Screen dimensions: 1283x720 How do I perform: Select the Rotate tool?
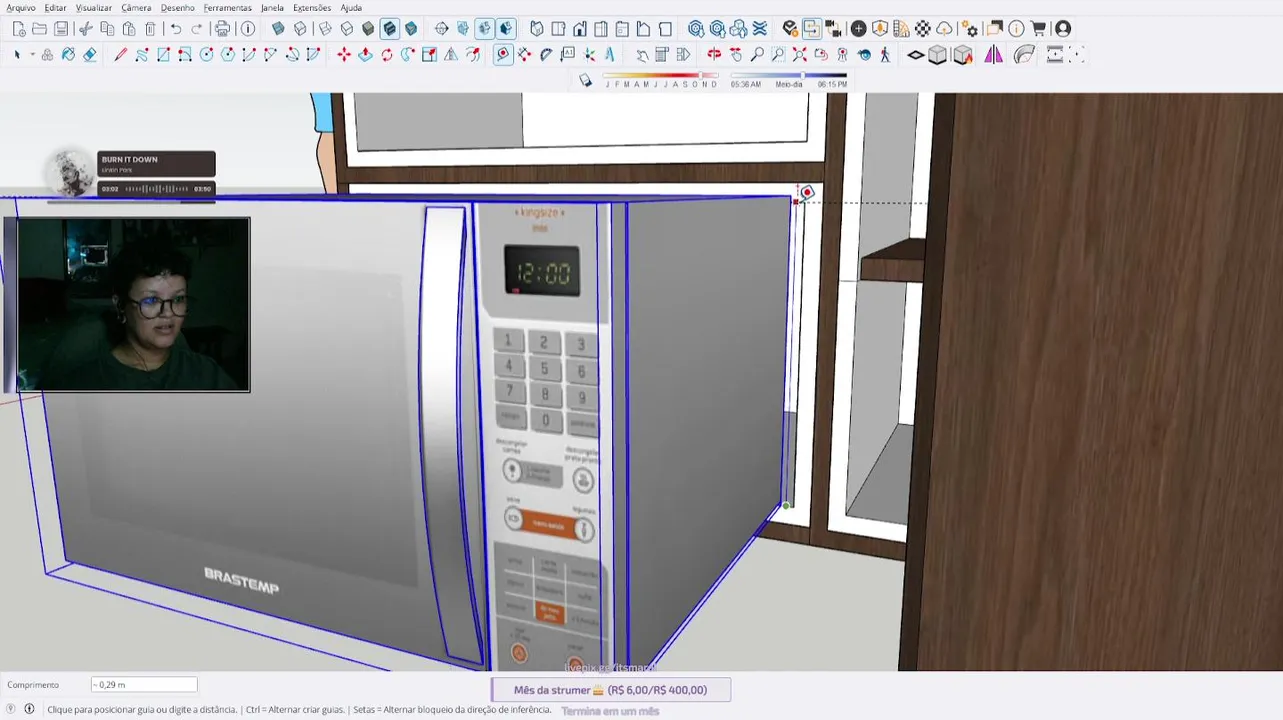click(x=387, y=55)
